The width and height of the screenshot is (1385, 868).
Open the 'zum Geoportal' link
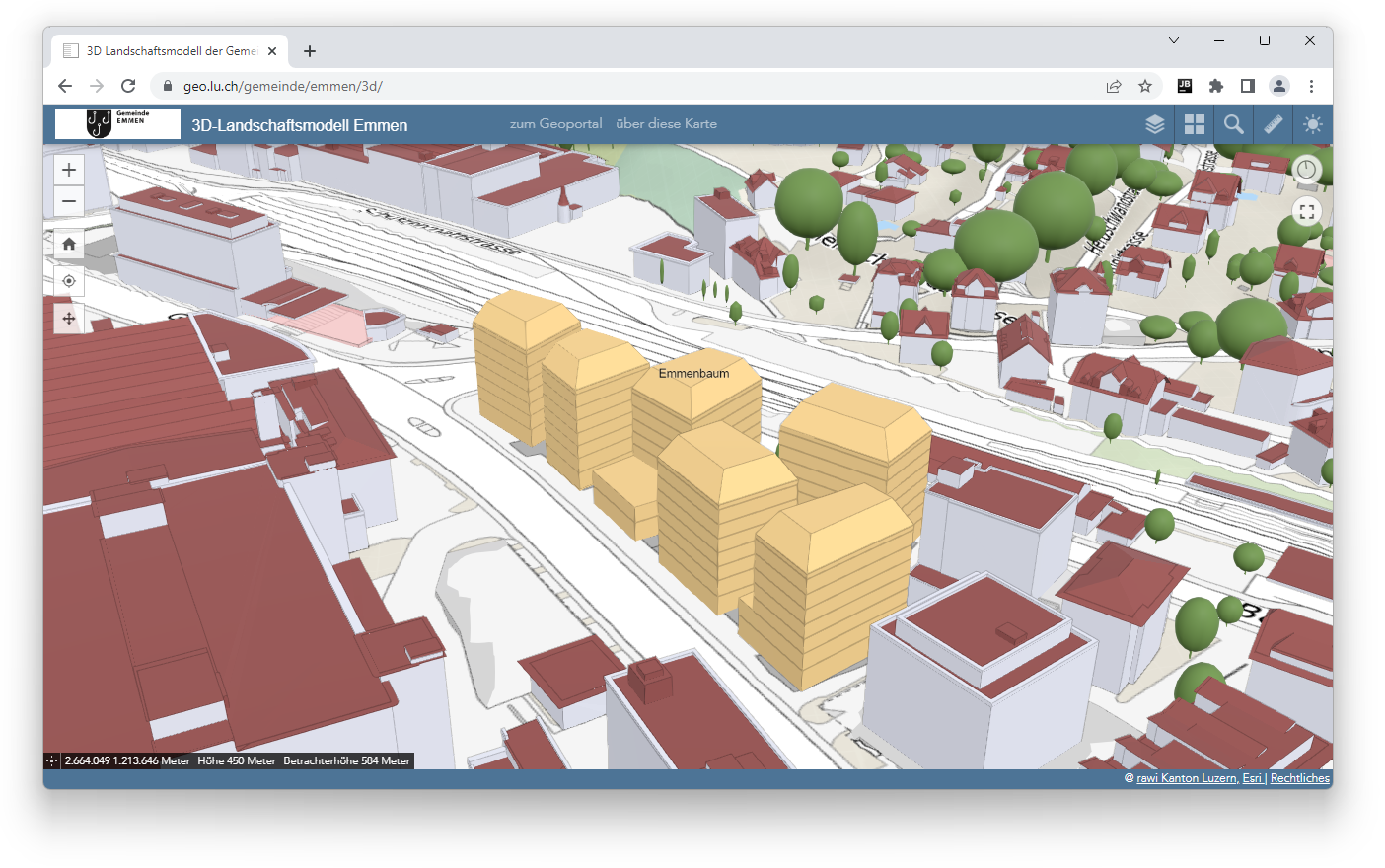(x=555, y=124)
